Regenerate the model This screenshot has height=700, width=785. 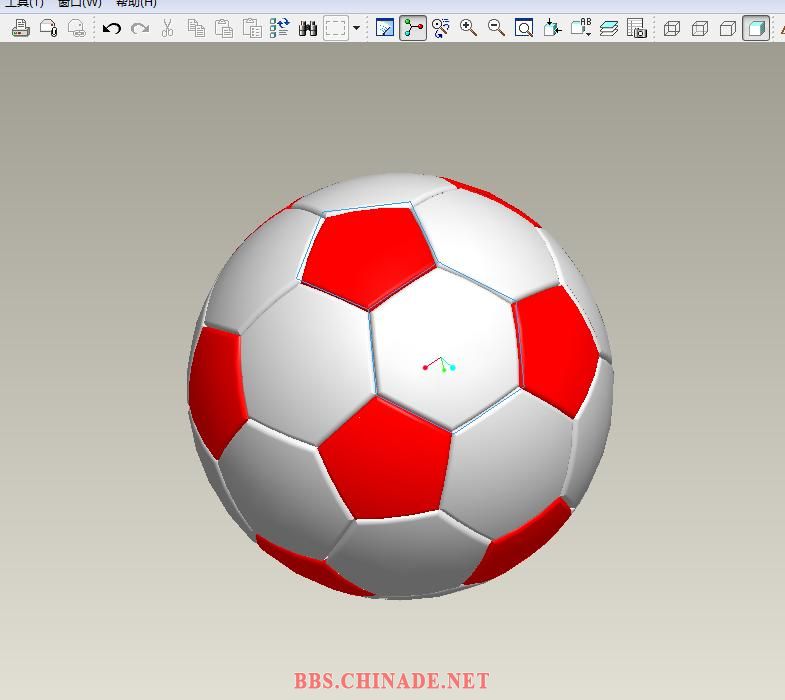[279, 28]
